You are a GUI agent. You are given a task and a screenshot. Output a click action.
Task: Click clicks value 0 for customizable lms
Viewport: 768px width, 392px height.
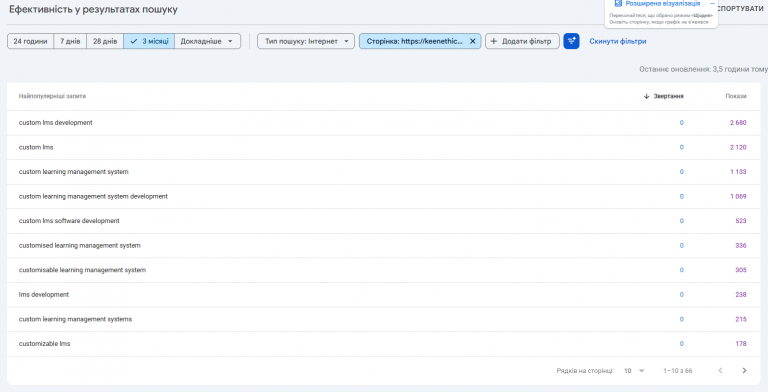[x=681, y=343]
